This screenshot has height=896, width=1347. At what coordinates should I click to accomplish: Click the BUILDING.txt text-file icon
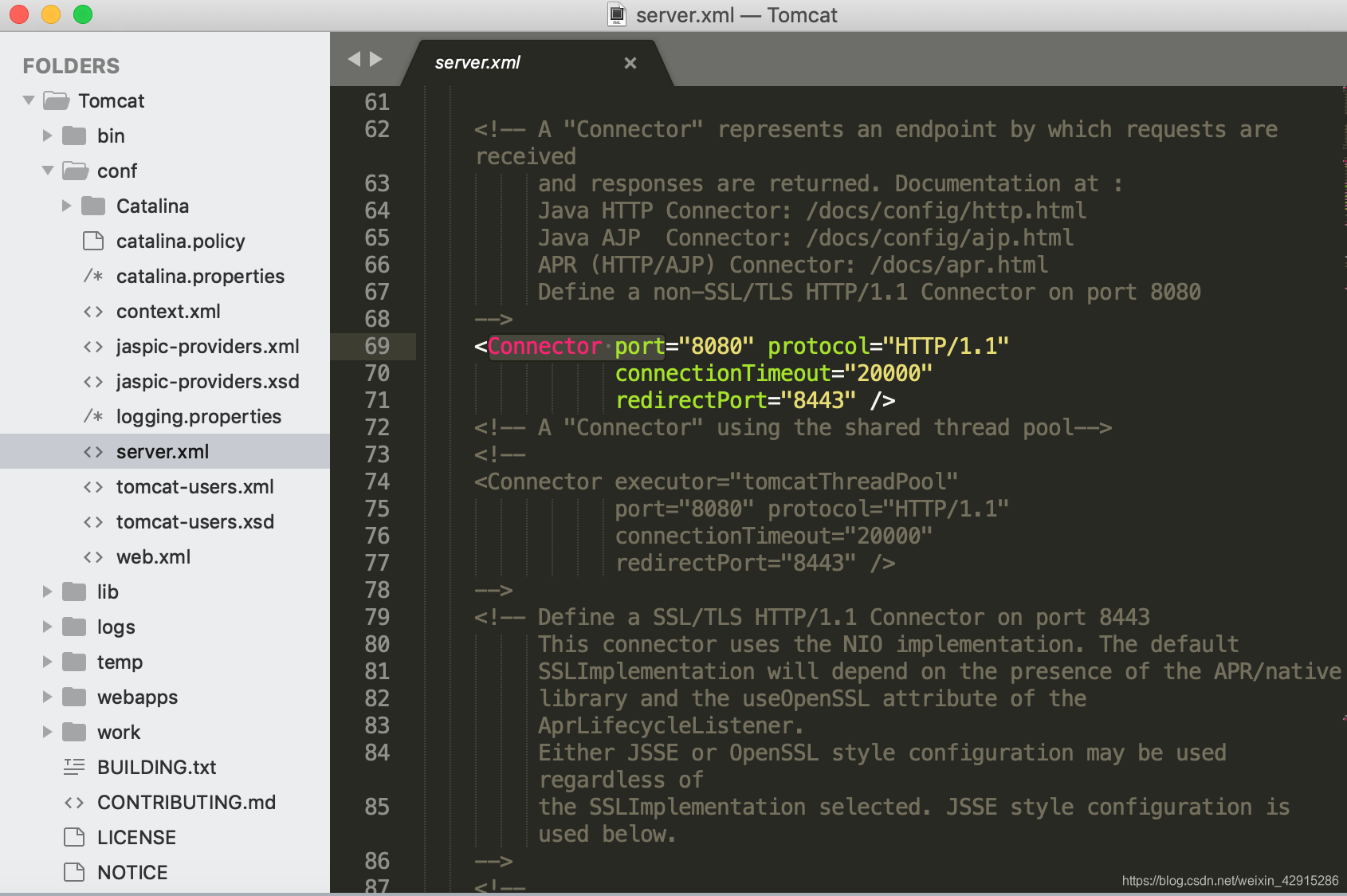[x=74, y=767]
